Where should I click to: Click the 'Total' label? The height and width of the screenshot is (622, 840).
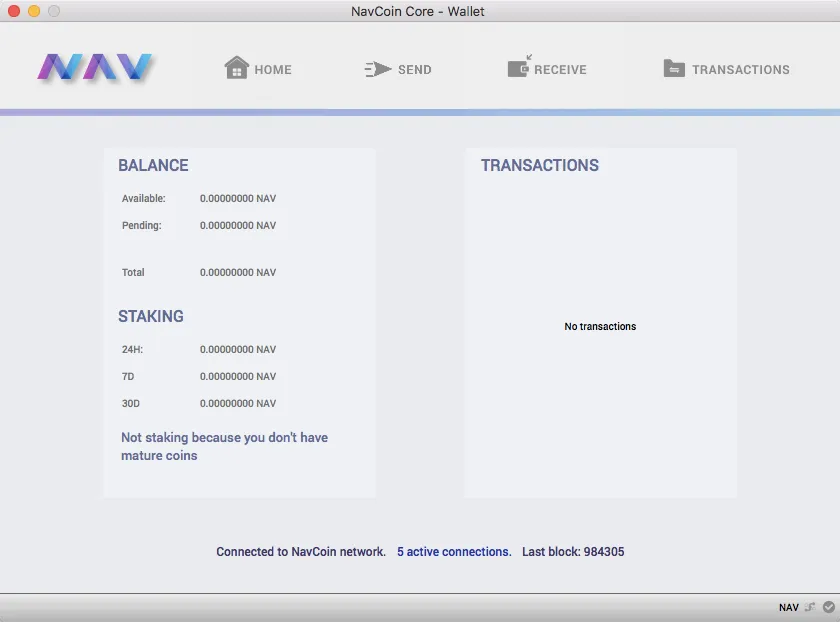click(133, 273)
